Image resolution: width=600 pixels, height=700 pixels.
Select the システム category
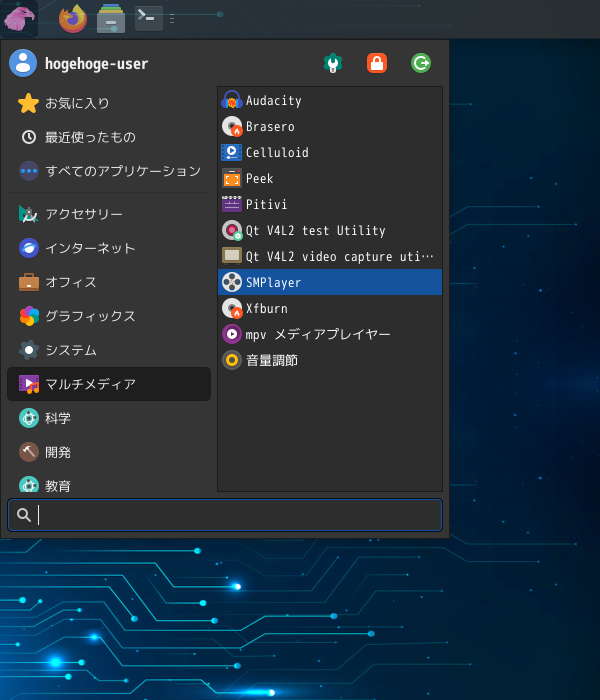(109, 350)
